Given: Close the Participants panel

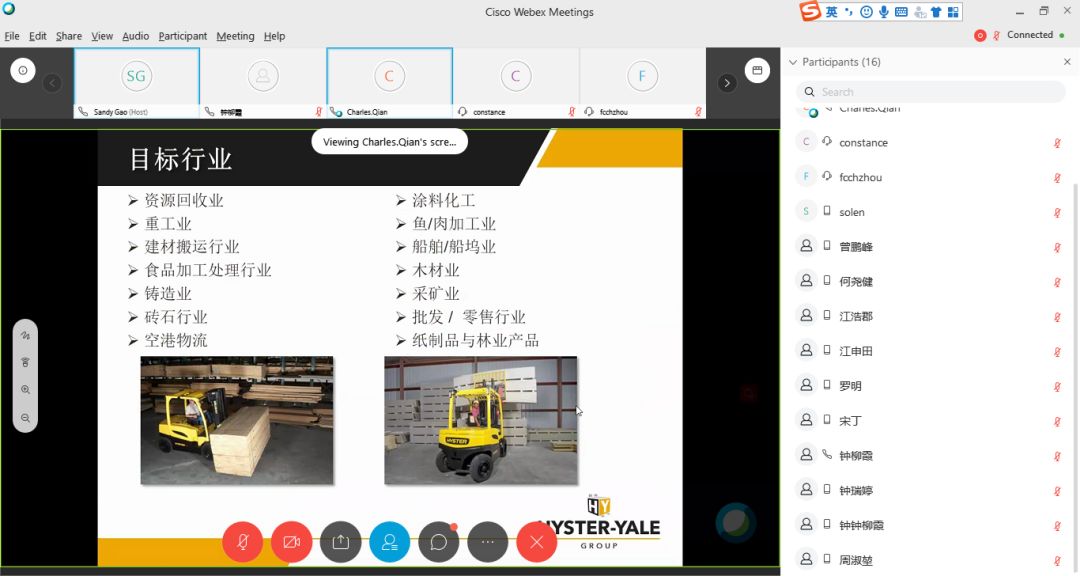Looking at the screenshot, I should pos(1067,62).
